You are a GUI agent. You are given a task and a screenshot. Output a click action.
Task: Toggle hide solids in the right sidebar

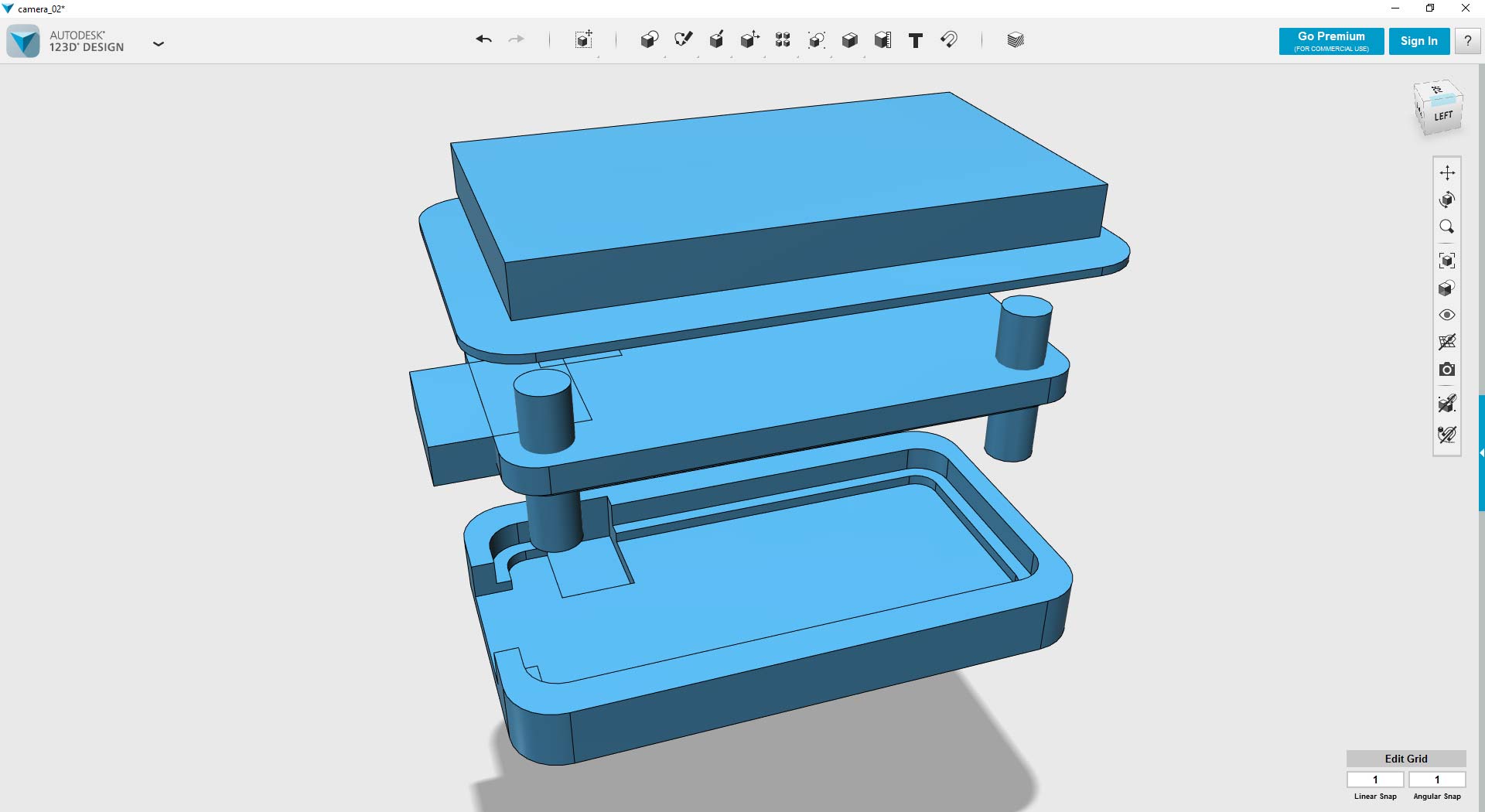point(1447,404)
